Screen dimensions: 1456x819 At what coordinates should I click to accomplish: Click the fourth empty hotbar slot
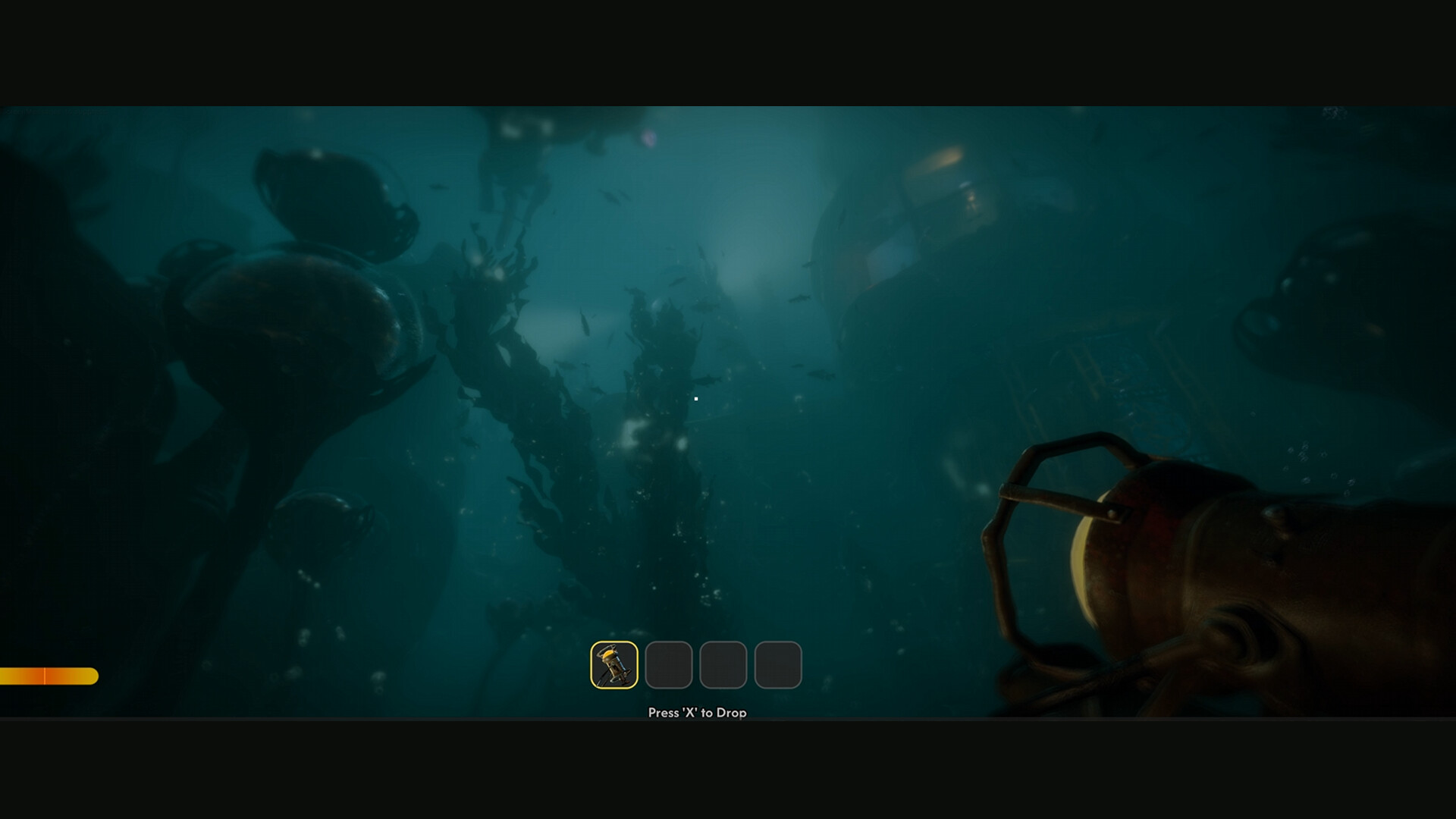point(777,664)
